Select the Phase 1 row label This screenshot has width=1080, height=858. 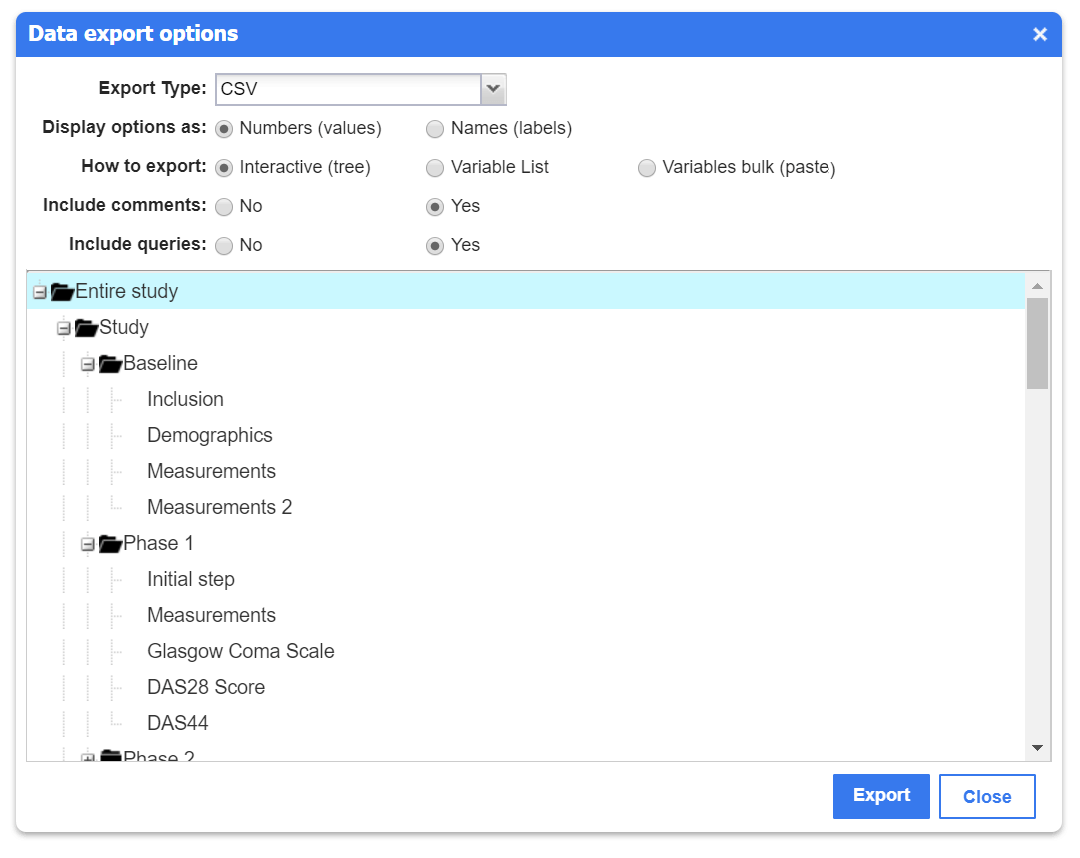click(158, 543)
